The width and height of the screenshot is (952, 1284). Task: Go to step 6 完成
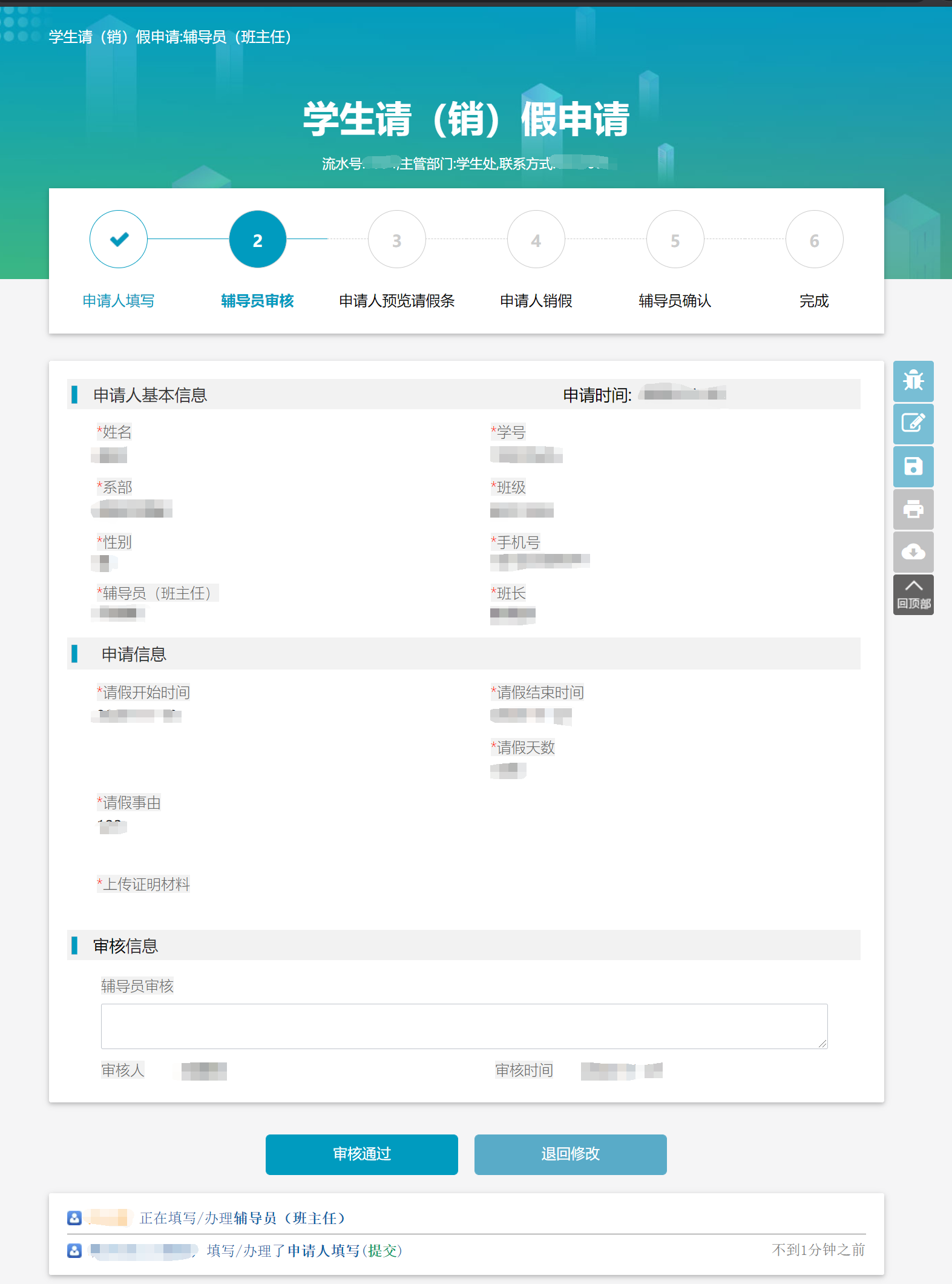[814, 239]
